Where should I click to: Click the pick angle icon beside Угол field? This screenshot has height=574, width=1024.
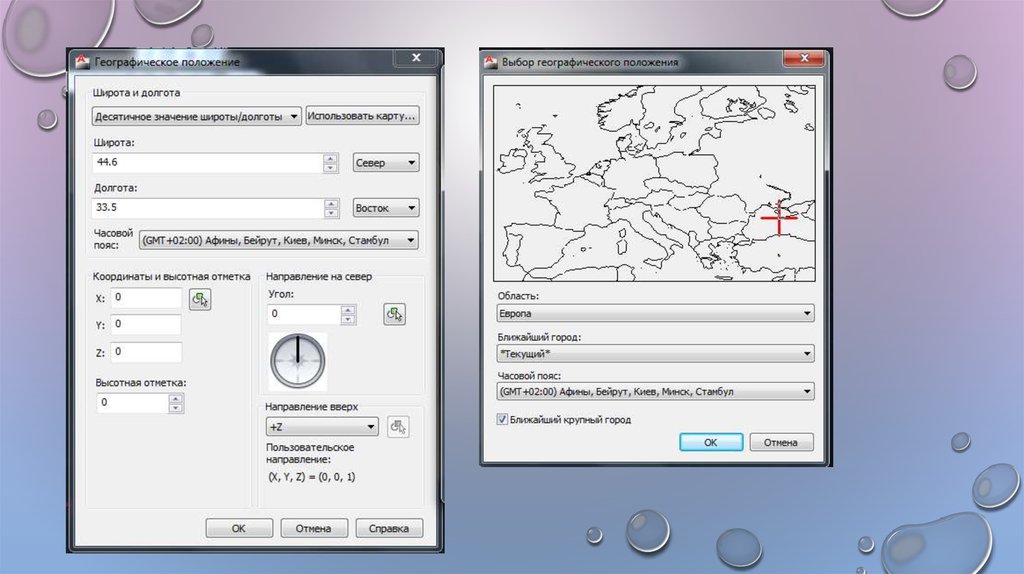(394, 315)
